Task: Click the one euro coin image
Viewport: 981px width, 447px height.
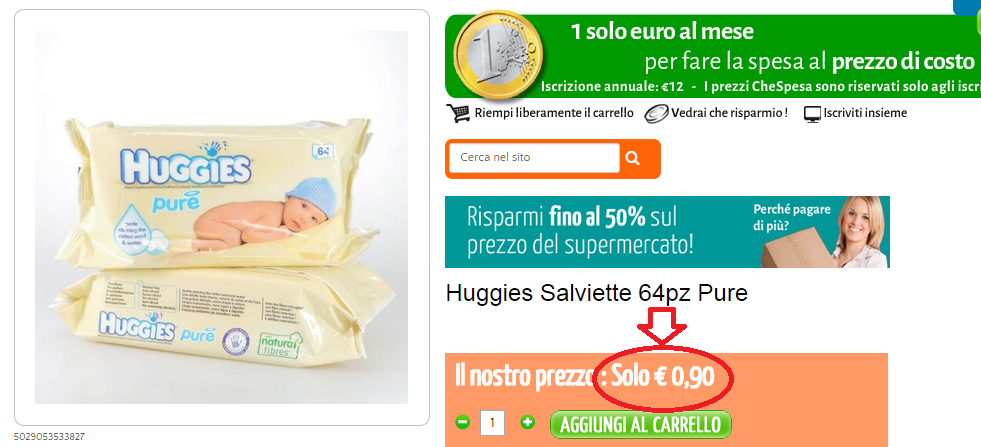Action: click(x=498, y=54)
